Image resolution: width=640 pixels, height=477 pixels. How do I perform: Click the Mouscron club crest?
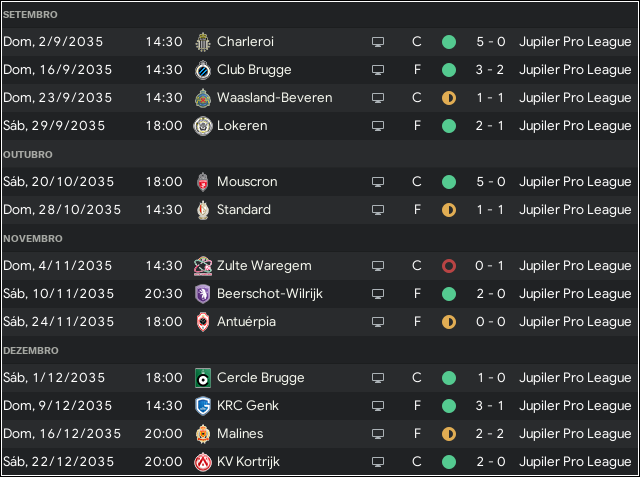203,182
